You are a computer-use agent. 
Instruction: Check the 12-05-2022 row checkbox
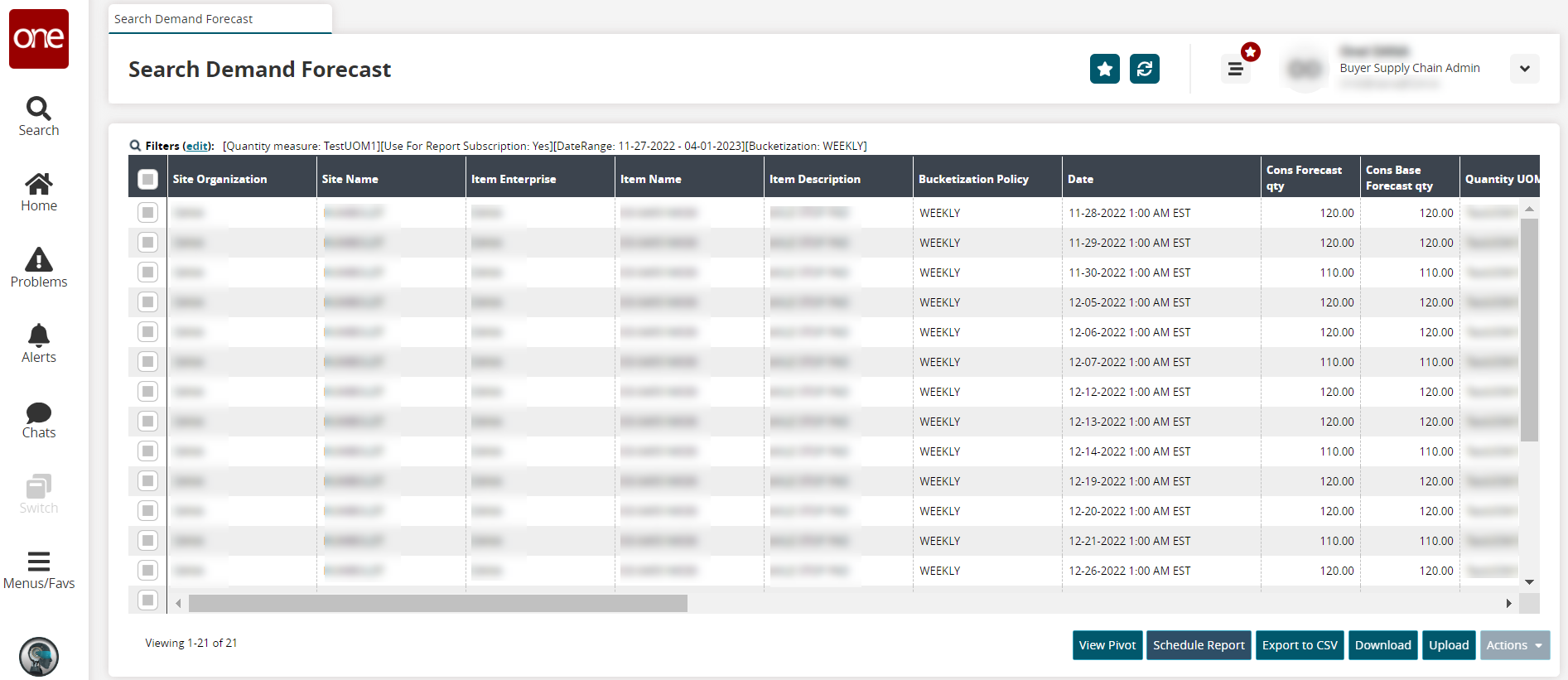click(147, 302)
